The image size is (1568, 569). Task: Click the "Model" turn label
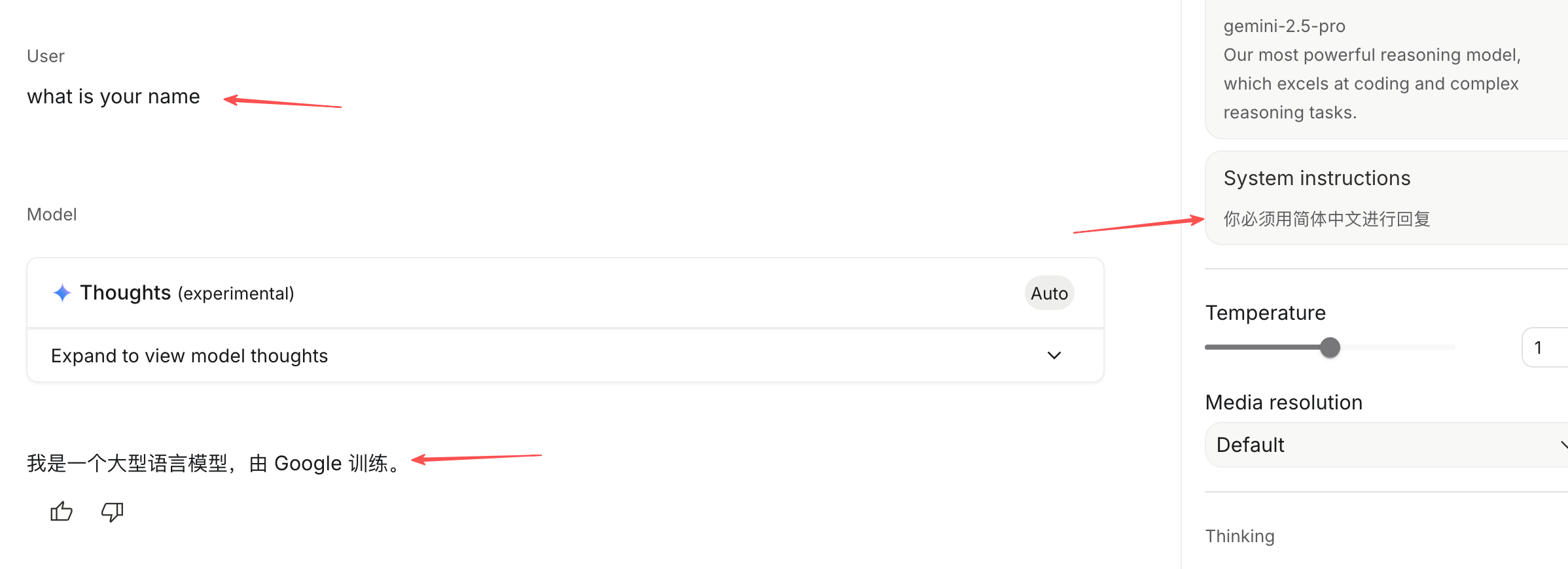pos(52,215)
